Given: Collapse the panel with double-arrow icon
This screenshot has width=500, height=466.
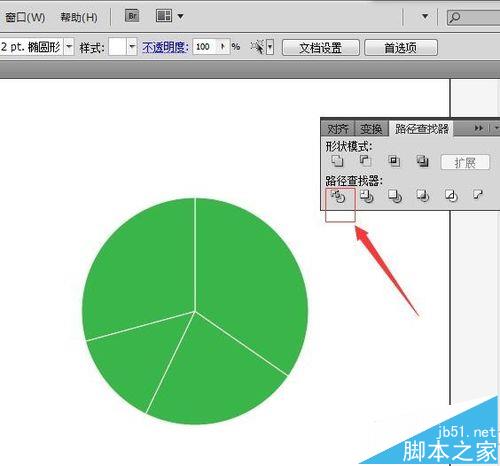Looking at the screenshot, I should (479, 128).
